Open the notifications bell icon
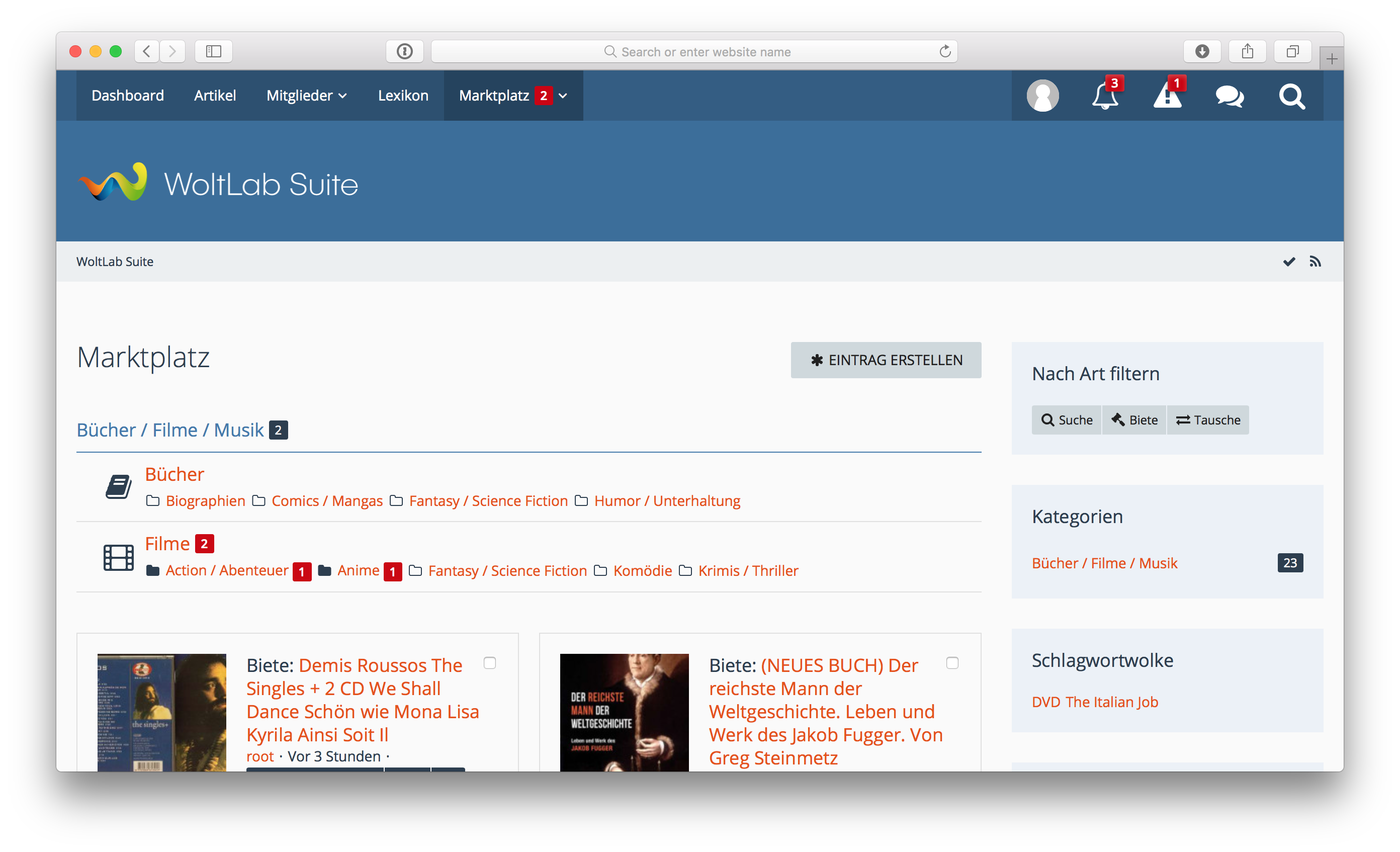Screen dimensions: 1400x852 pyautogui.click(x=1104, y=96)
